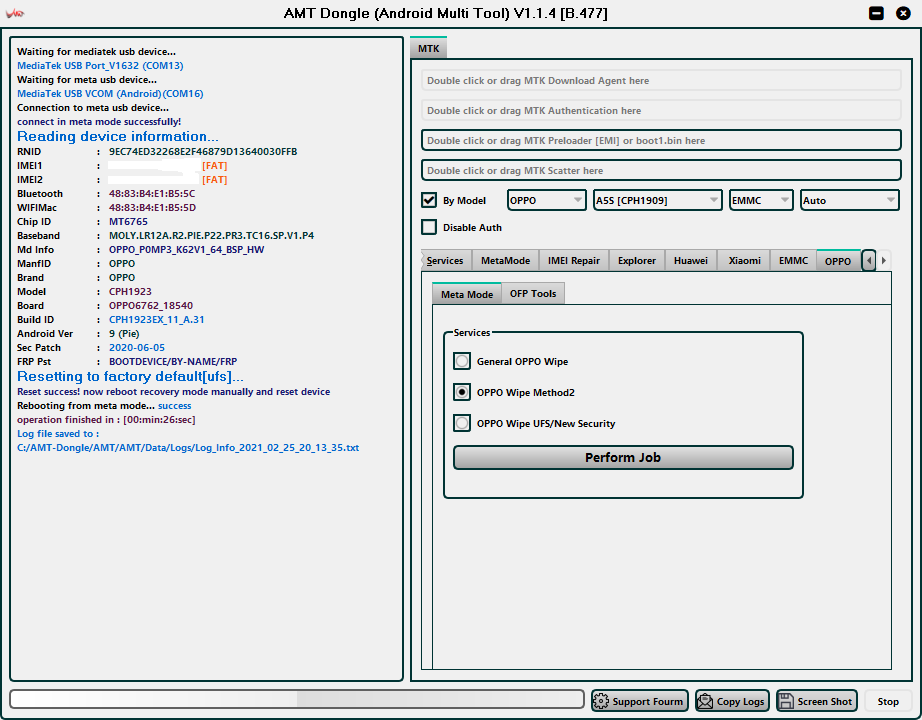Click MediaTek USB VCOM (Android)(COM16) log line
The width and height of the screenshot is (922, 720).
pos(110,94)
